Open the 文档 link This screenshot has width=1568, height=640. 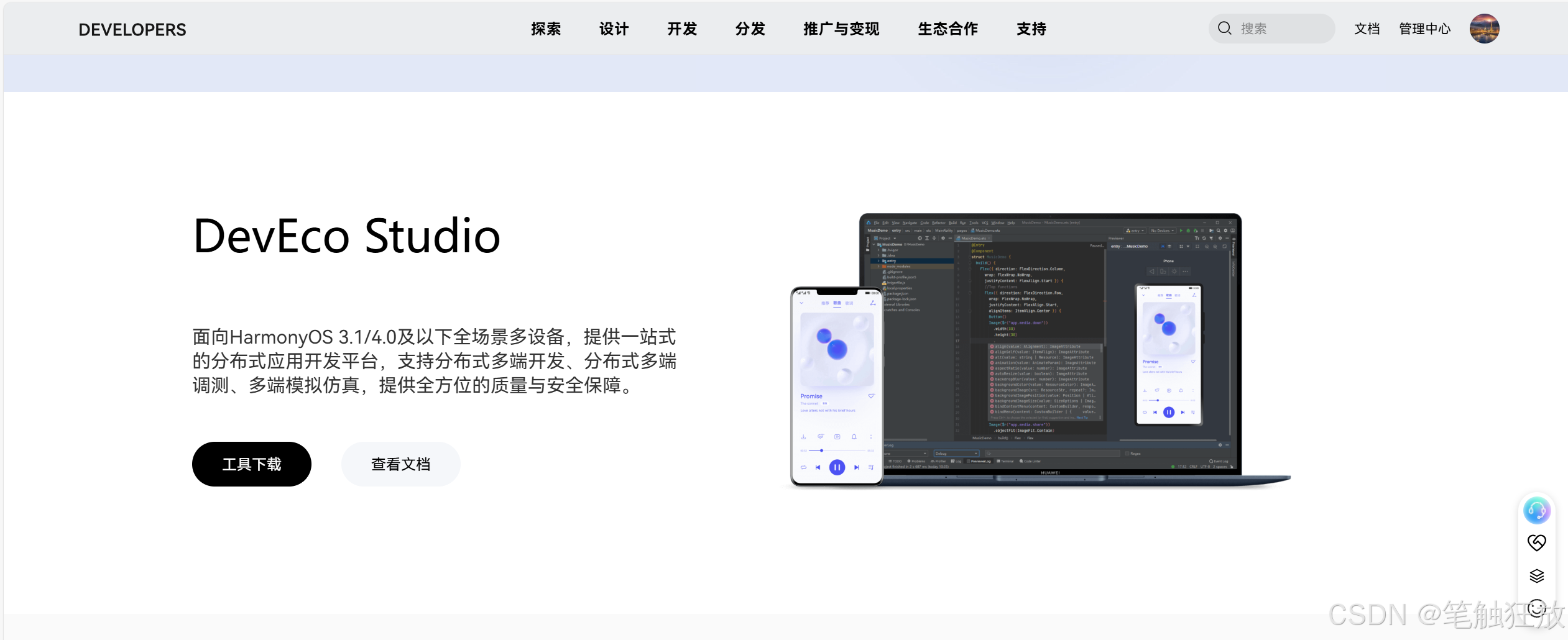(1367, 29)
